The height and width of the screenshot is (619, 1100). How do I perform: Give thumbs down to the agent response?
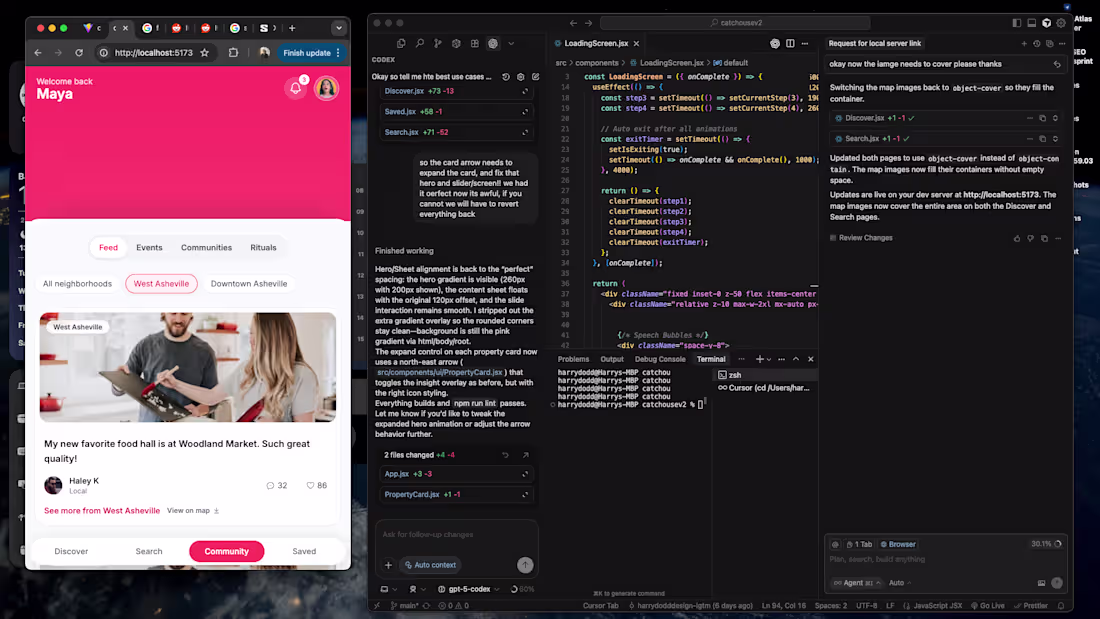(x=1030, y=238)
